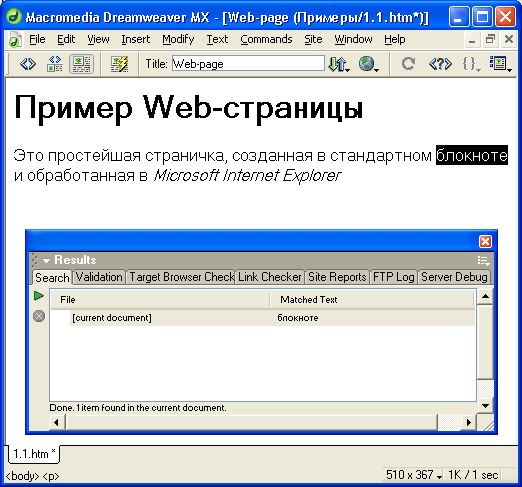Switch to the Link Checker tab
The image size is (522, 487).
pyautogui.click(x=269, y=277)
